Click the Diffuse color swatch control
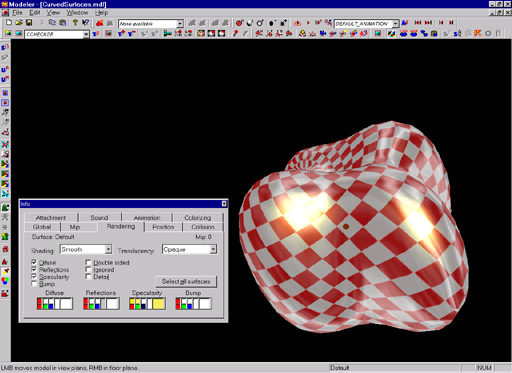 pos(55,303)
